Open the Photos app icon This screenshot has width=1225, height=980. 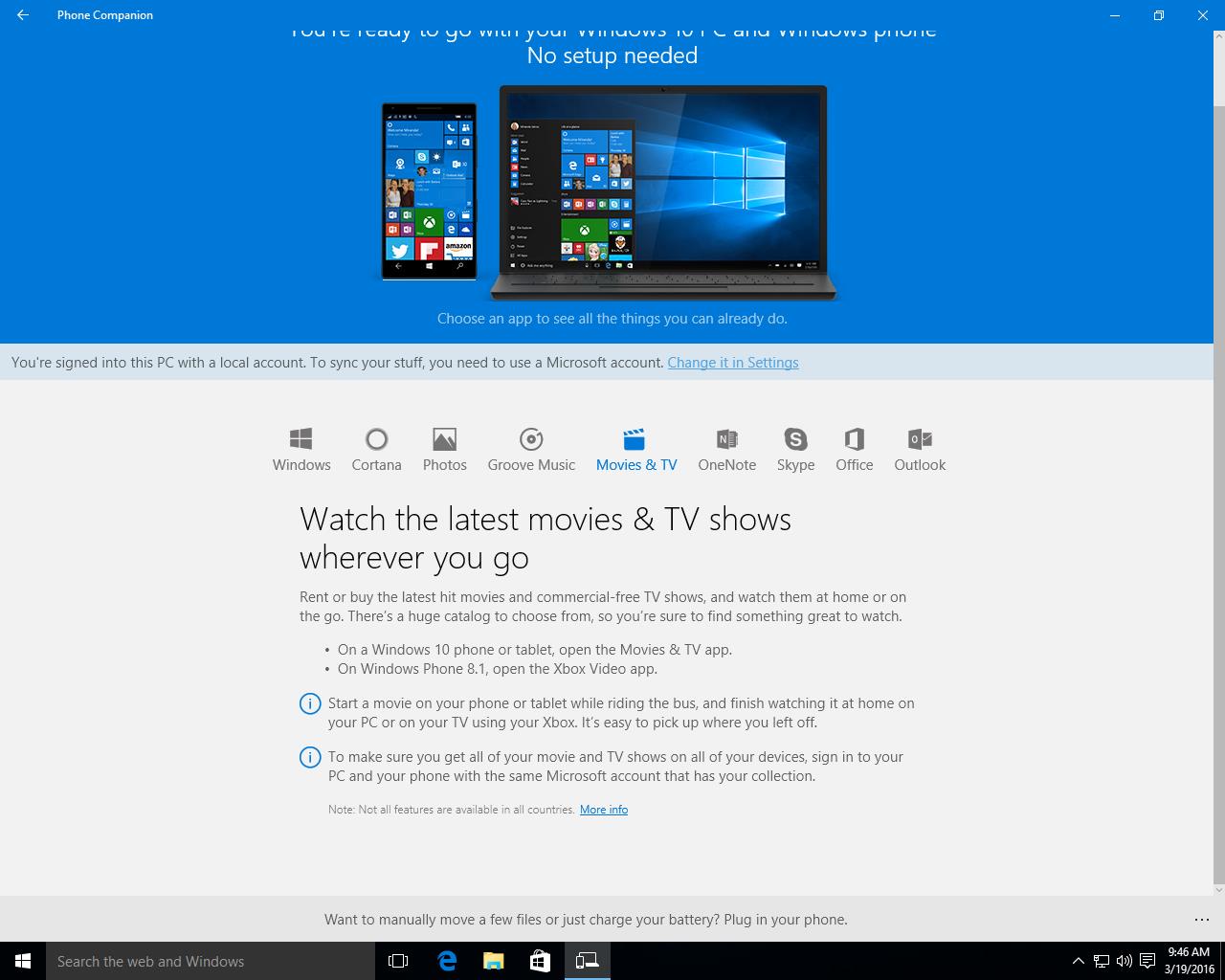pyautogui.click(x=444, y=439)
